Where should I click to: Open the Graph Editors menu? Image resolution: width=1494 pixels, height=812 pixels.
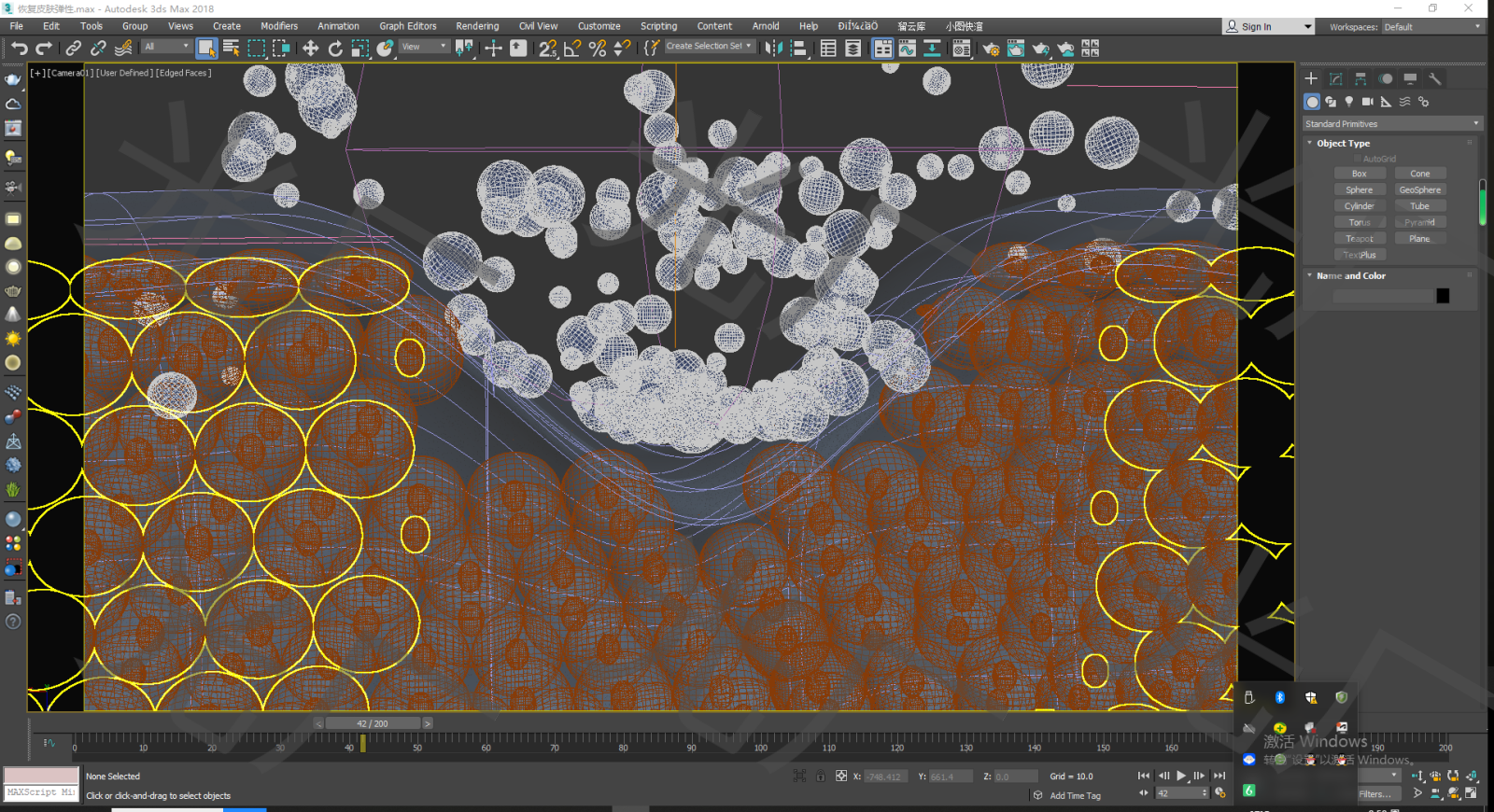(408, 26)
